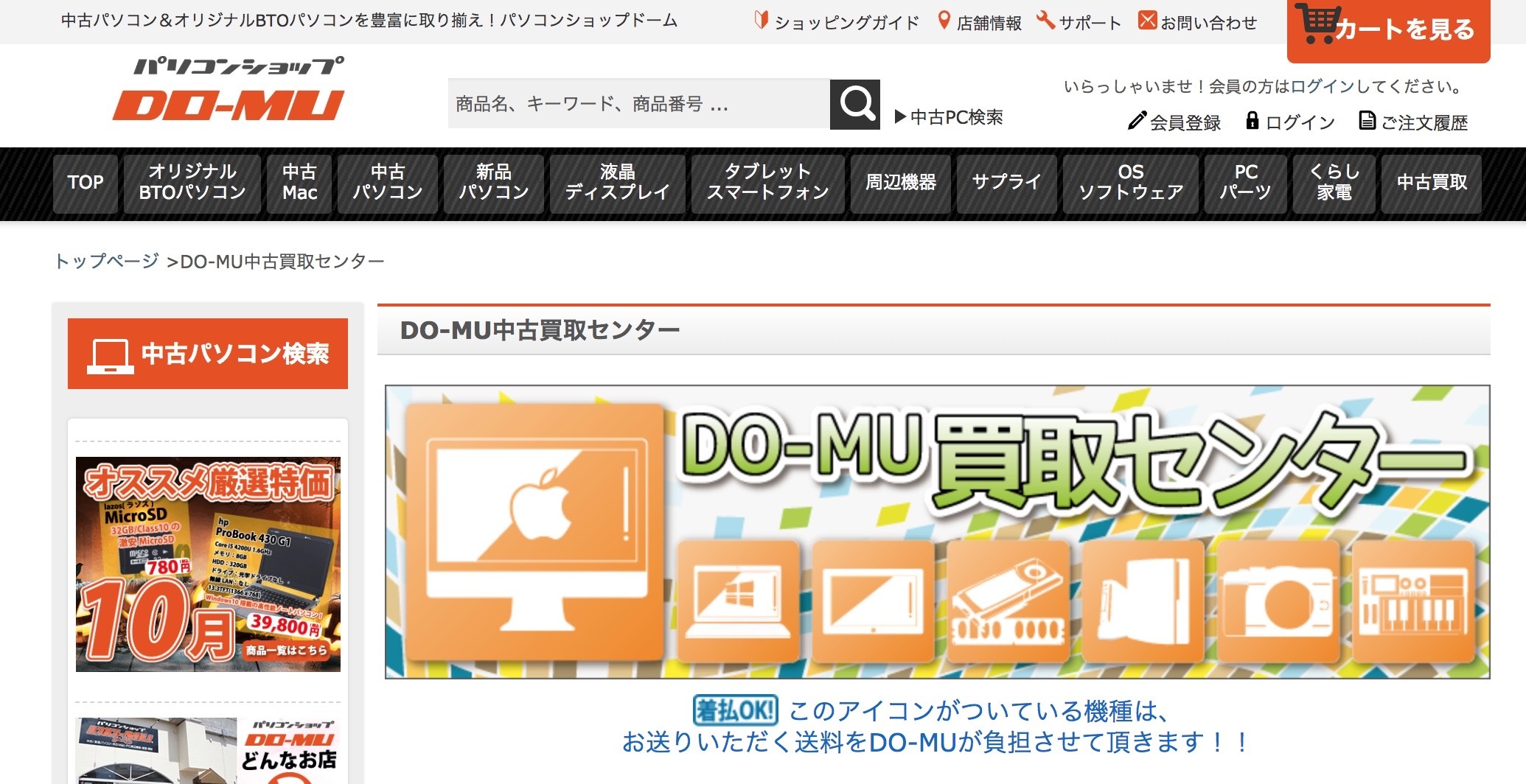Click the large Apple iMac icon
This screenshot has height=784, width=1526.
(x=536, y=532)
